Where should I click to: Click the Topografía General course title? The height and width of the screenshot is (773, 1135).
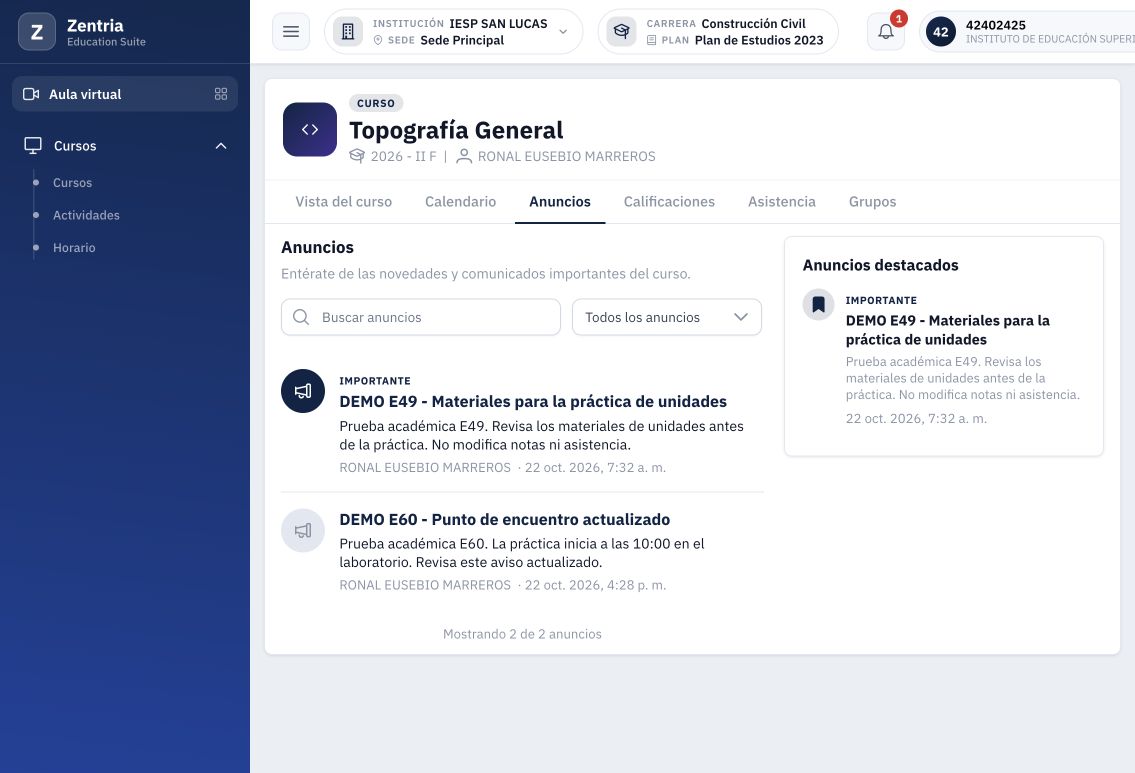(456, 130)
